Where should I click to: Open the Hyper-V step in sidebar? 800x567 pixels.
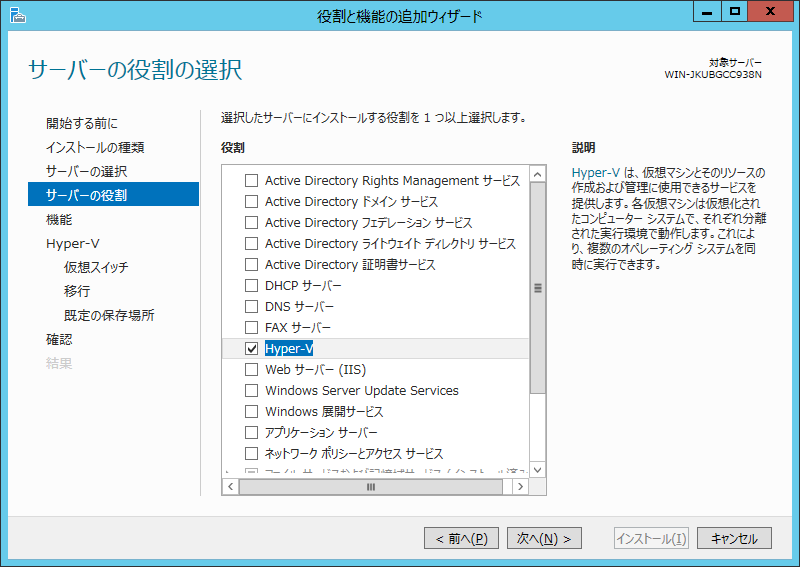pyautogui.click(x=72, y=243)
